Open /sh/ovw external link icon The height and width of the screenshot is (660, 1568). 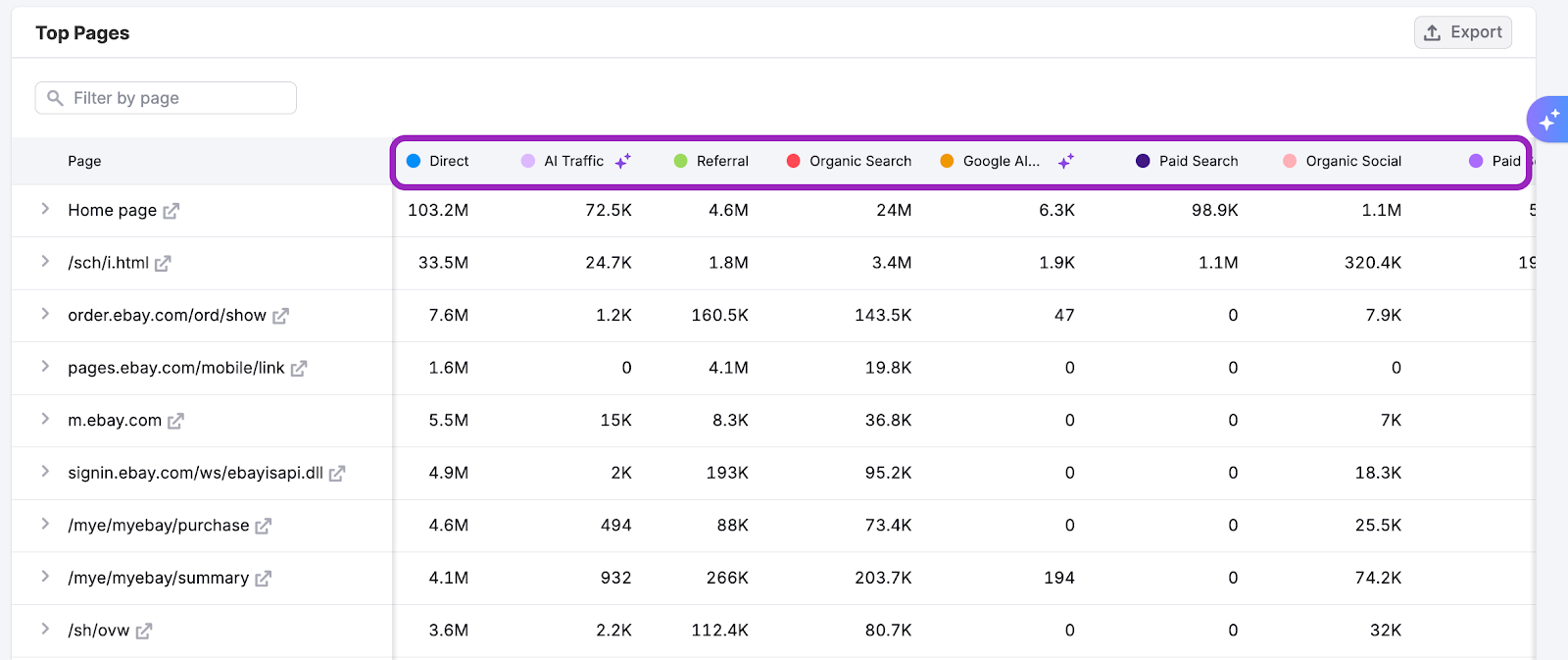click(144, 631)
